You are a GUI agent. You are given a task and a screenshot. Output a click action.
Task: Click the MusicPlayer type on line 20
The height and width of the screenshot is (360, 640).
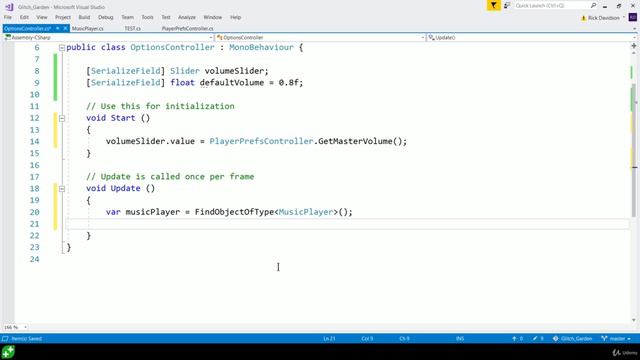point(306,212)
